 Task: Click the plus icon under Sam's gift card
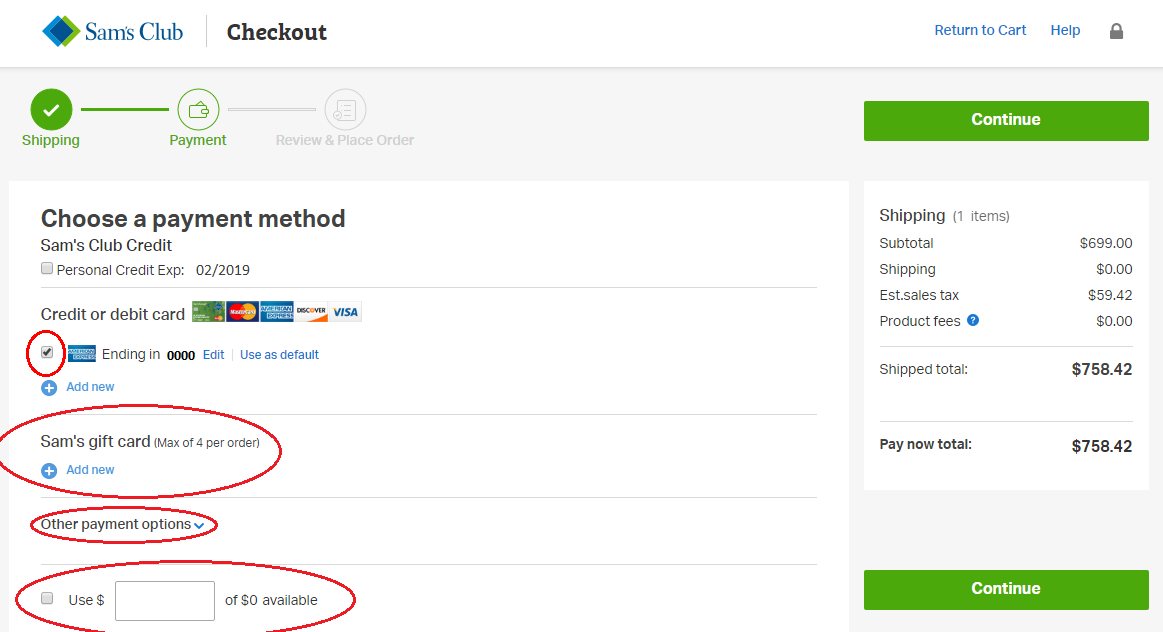(49, 470)
